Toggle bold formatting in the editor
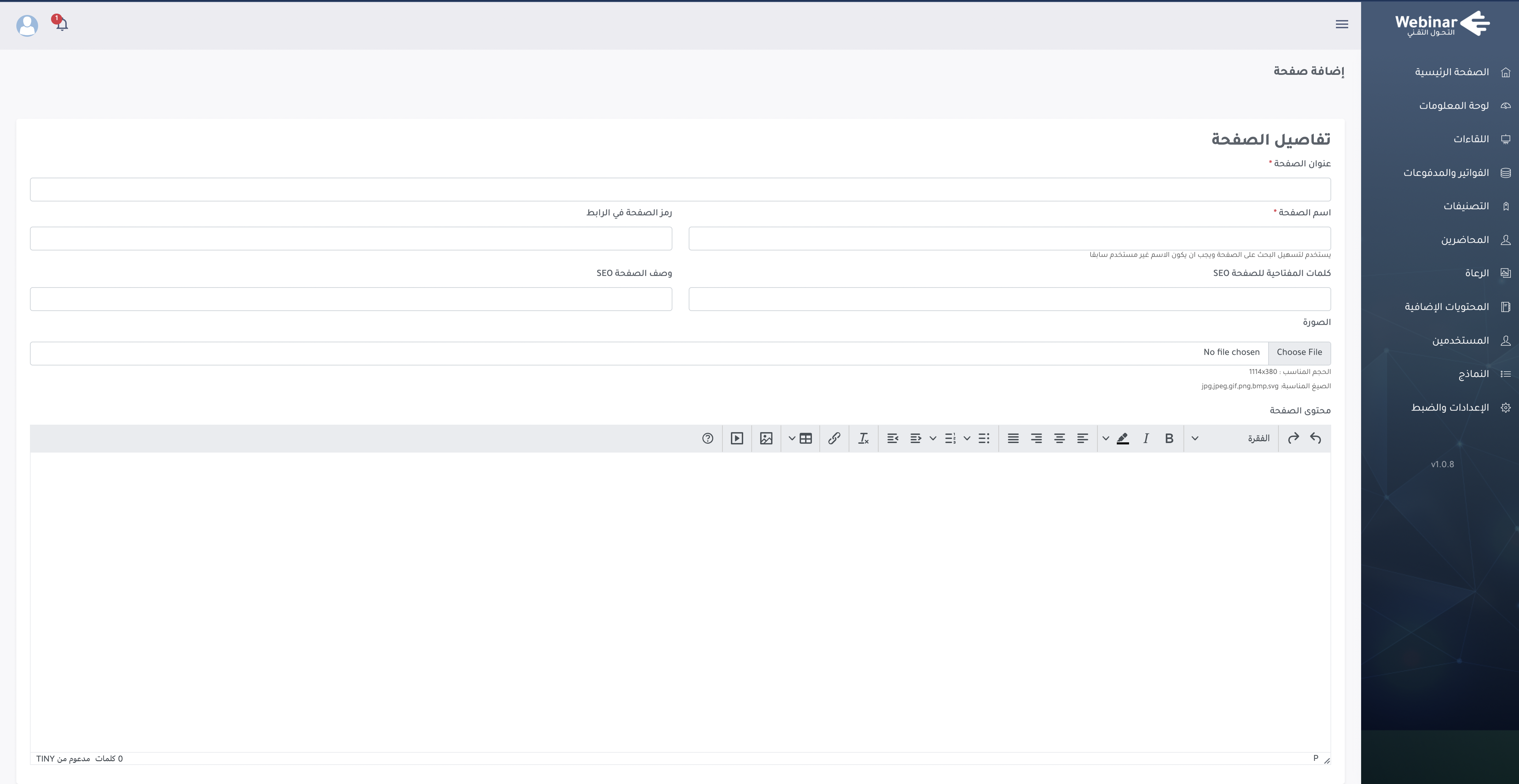This screenshot has height=784, width=1519. (x=1169, y=438)
